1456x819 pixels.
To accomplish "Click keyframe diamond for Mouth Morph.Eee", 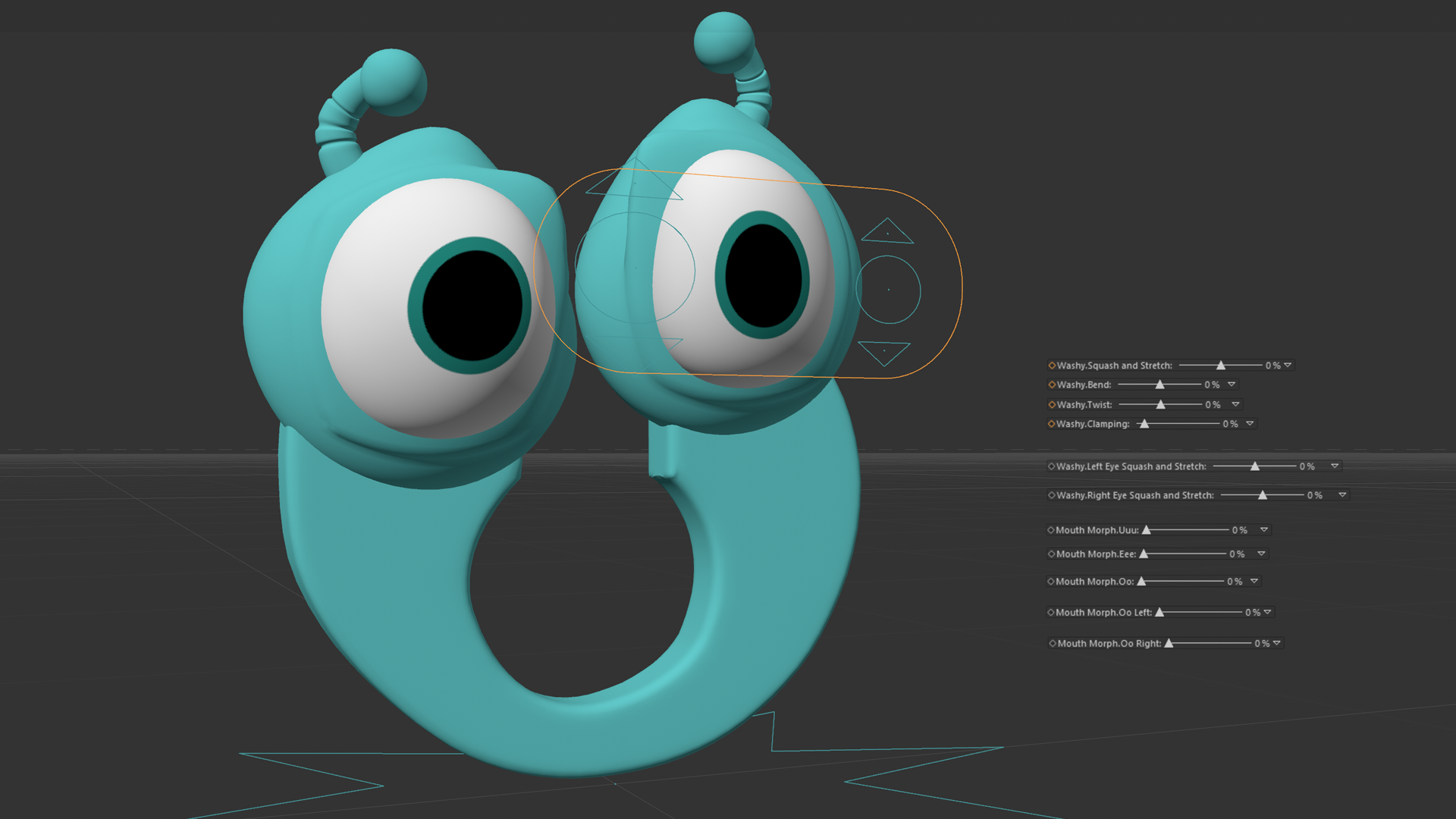I will (x=1051, y=554).
